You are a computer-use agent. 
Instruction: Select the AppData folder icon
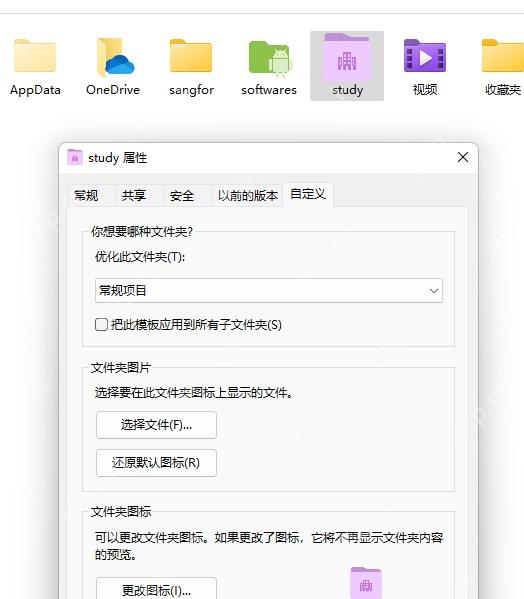35,56
